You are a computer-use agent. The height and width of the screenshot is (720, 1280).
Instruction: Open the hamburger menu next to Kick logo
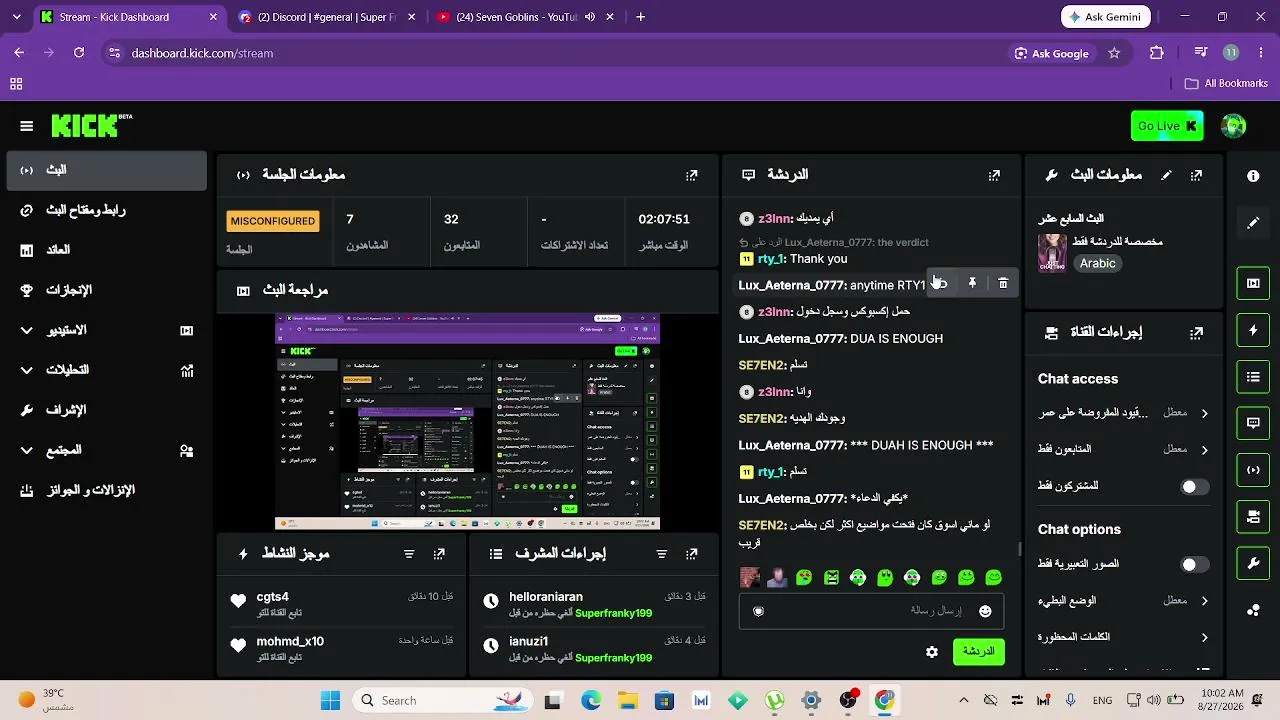pyautogui.click(x=27, y=126)
